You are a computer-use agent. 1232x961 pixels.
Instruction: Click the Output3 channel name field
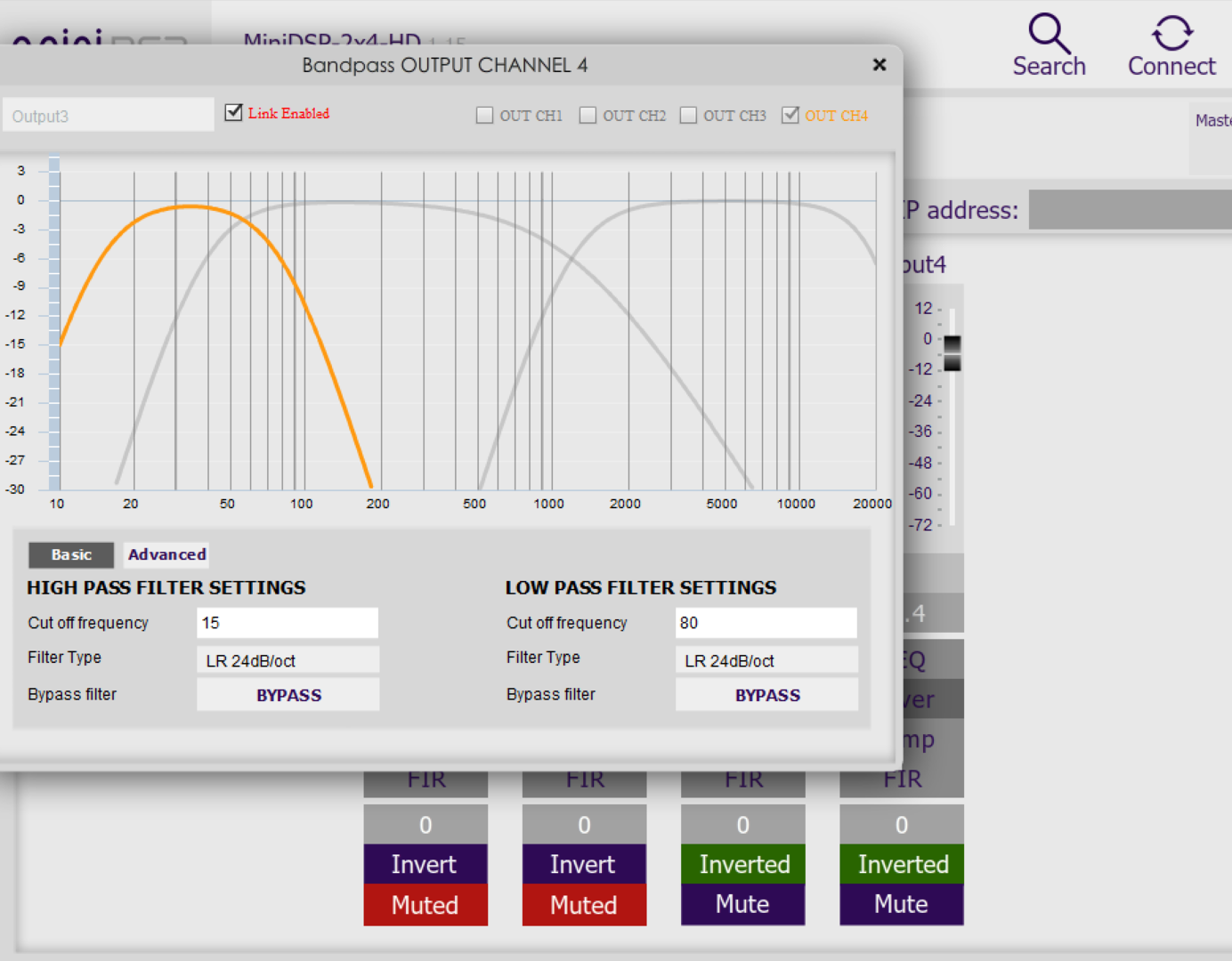pos(108,116)
